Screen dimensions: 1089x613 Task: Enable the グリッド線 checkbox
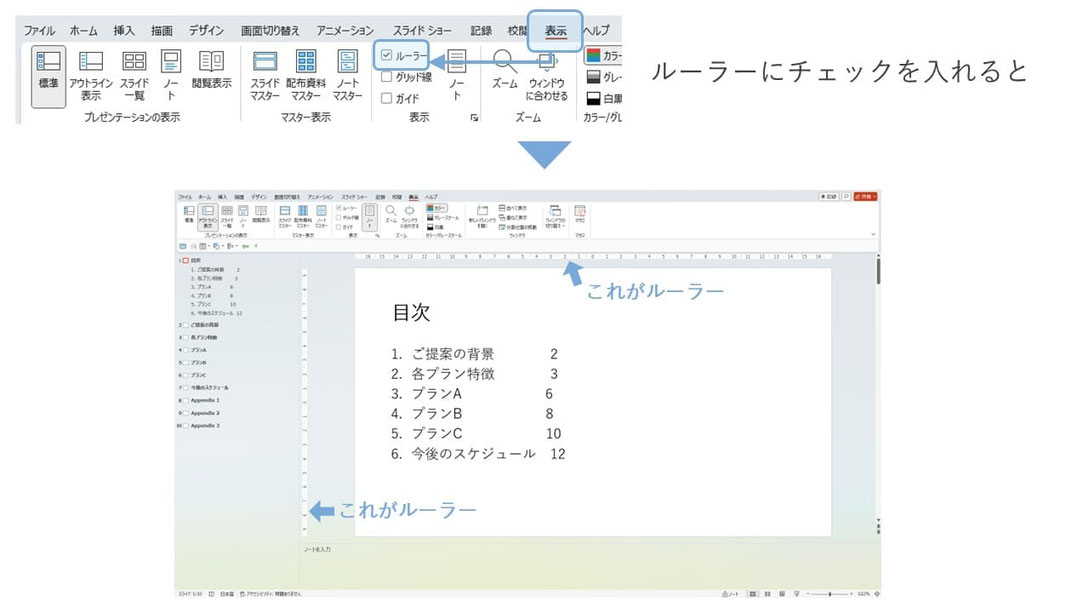tap(387, 77)
